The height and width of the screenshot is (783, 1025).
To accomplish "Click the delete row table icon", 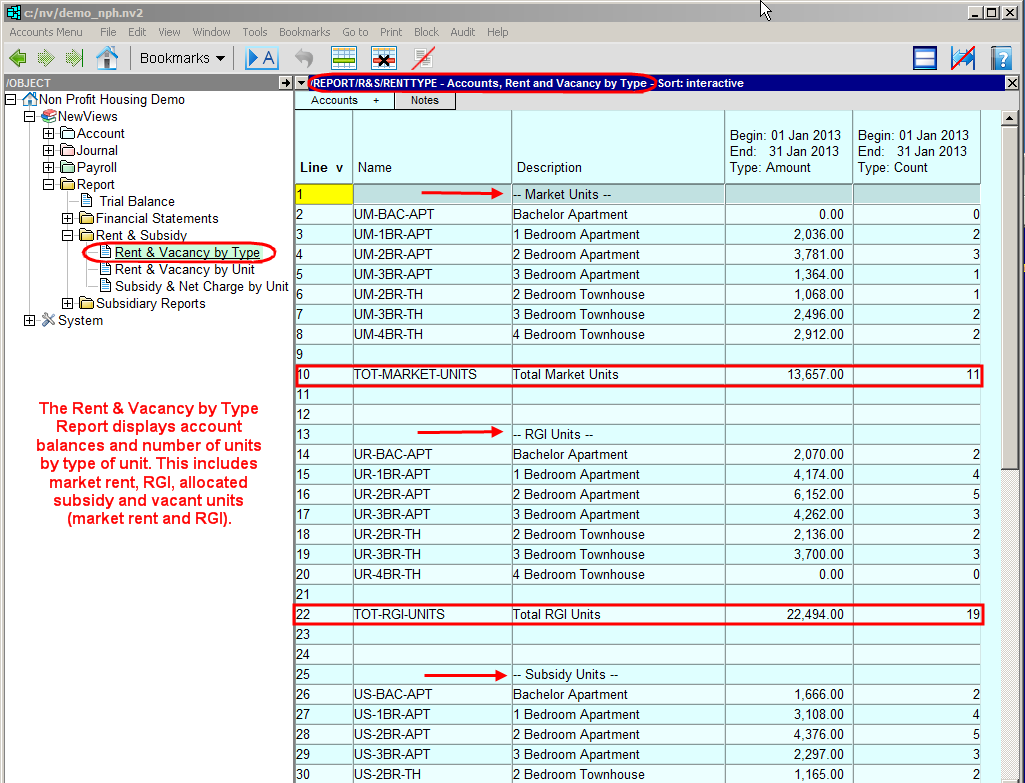I will 384,58.
